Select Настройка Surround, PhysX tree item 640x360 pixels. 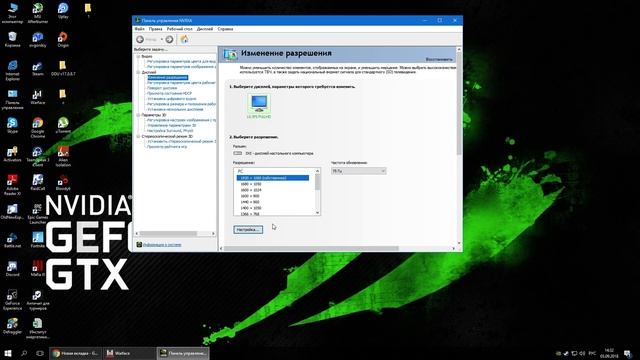tap(170, 131)
